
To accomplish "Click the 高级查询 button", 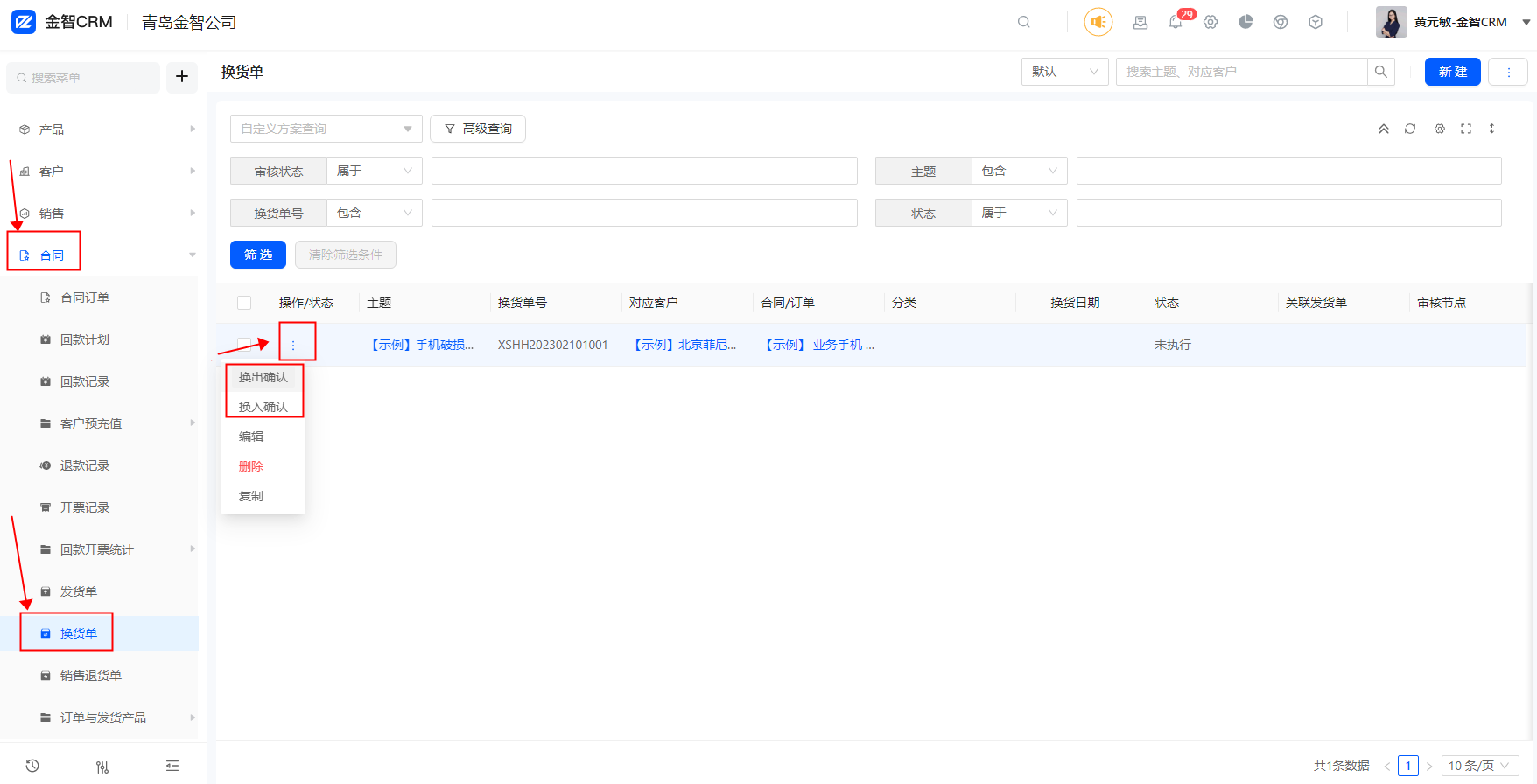I will (x=478, y=129).
